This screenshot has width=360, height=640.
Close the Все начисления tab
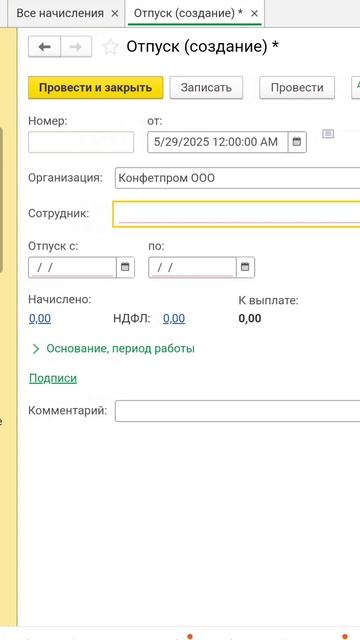[115, 13]
